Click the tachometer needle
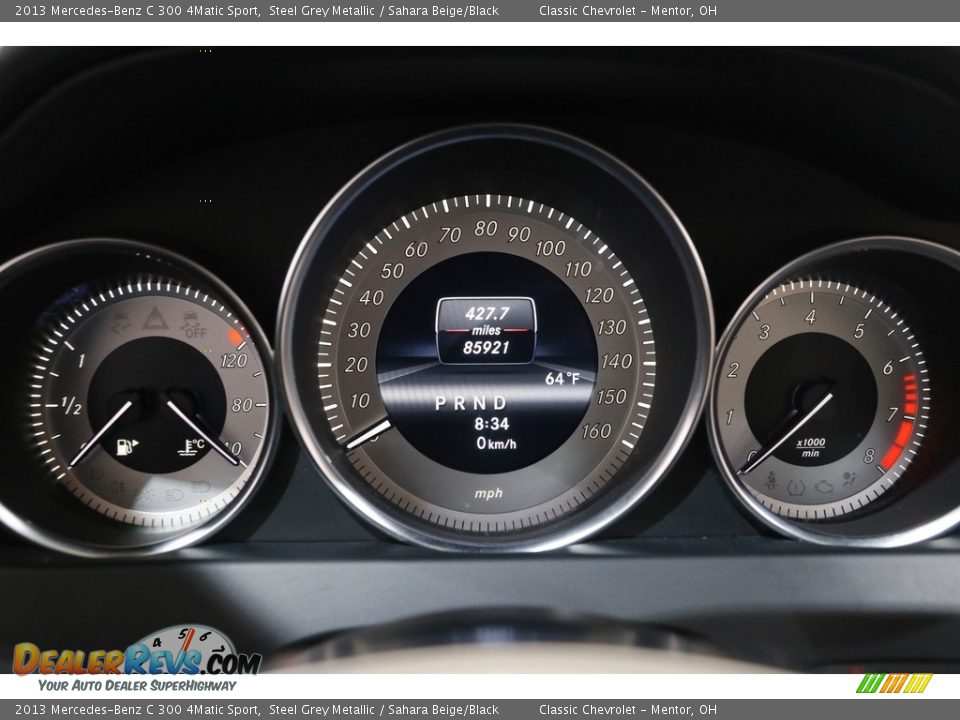960x720 pixels. 786,434
